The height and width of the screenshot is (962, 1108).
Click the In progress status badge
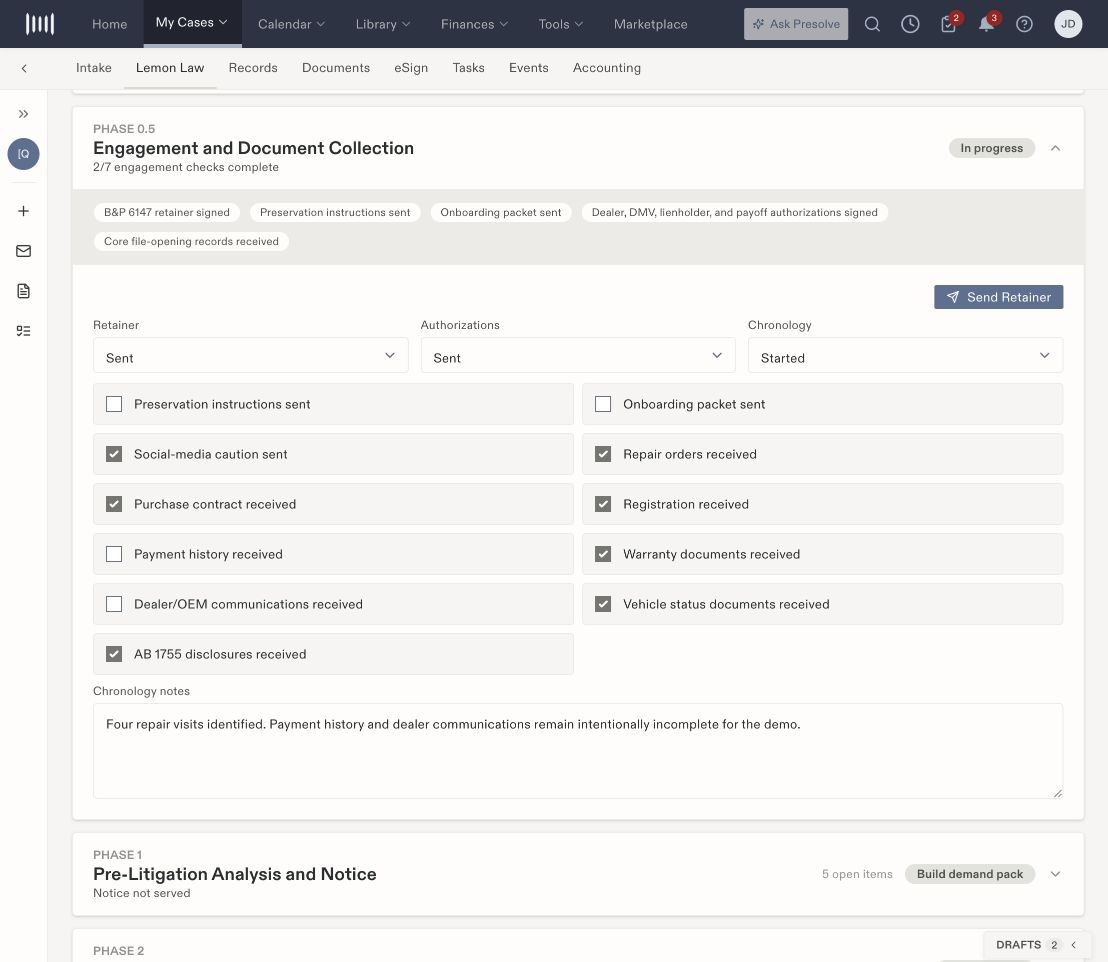coord(991,148)
